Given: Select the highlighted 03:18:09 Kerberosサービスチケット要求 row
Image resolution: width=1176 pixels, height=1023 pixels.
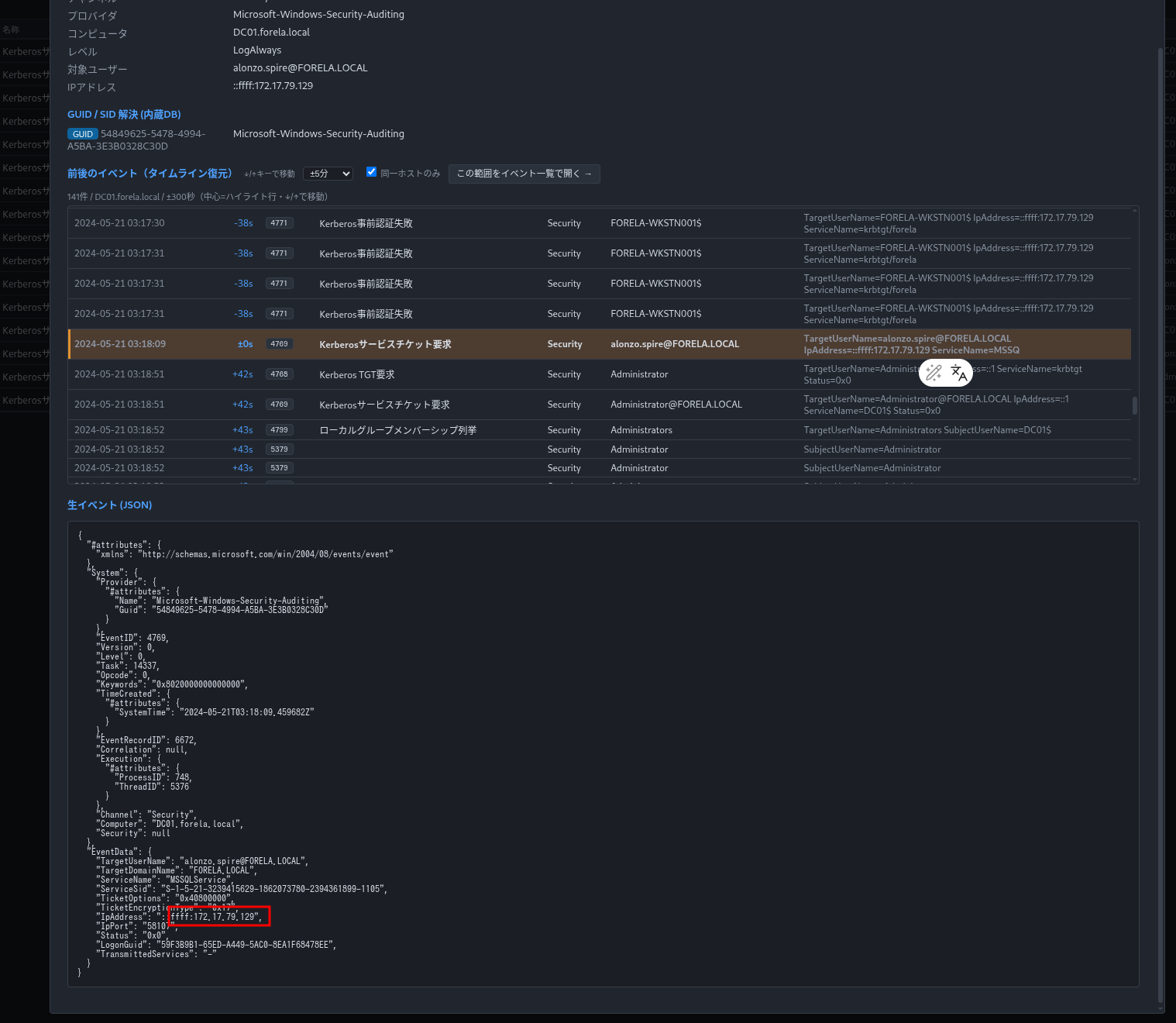Looking at the screenshot, I should tap(600, 344).
